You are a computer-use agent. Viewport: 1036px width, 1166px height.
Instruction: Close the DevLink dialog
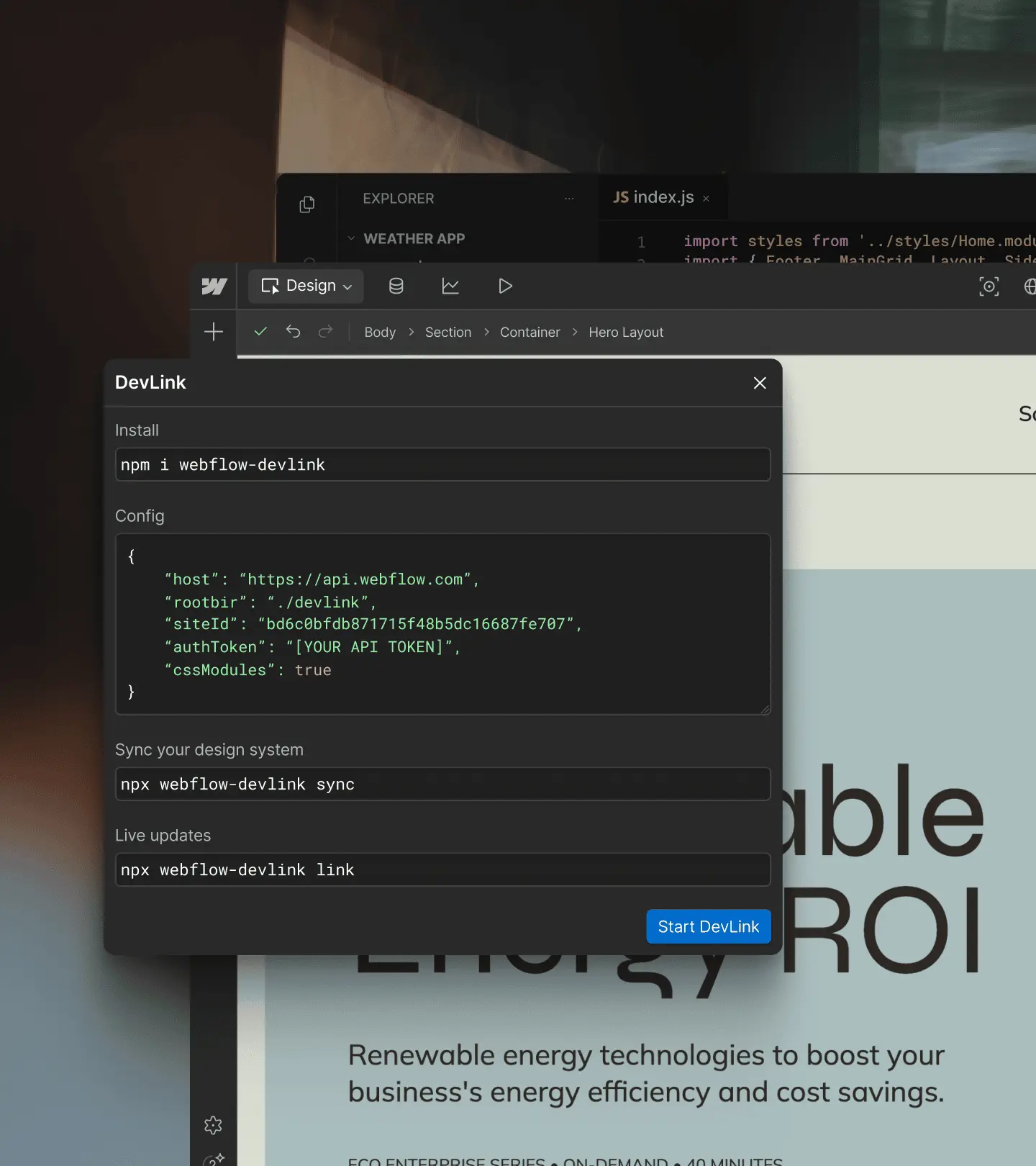(x=760, y=383)
